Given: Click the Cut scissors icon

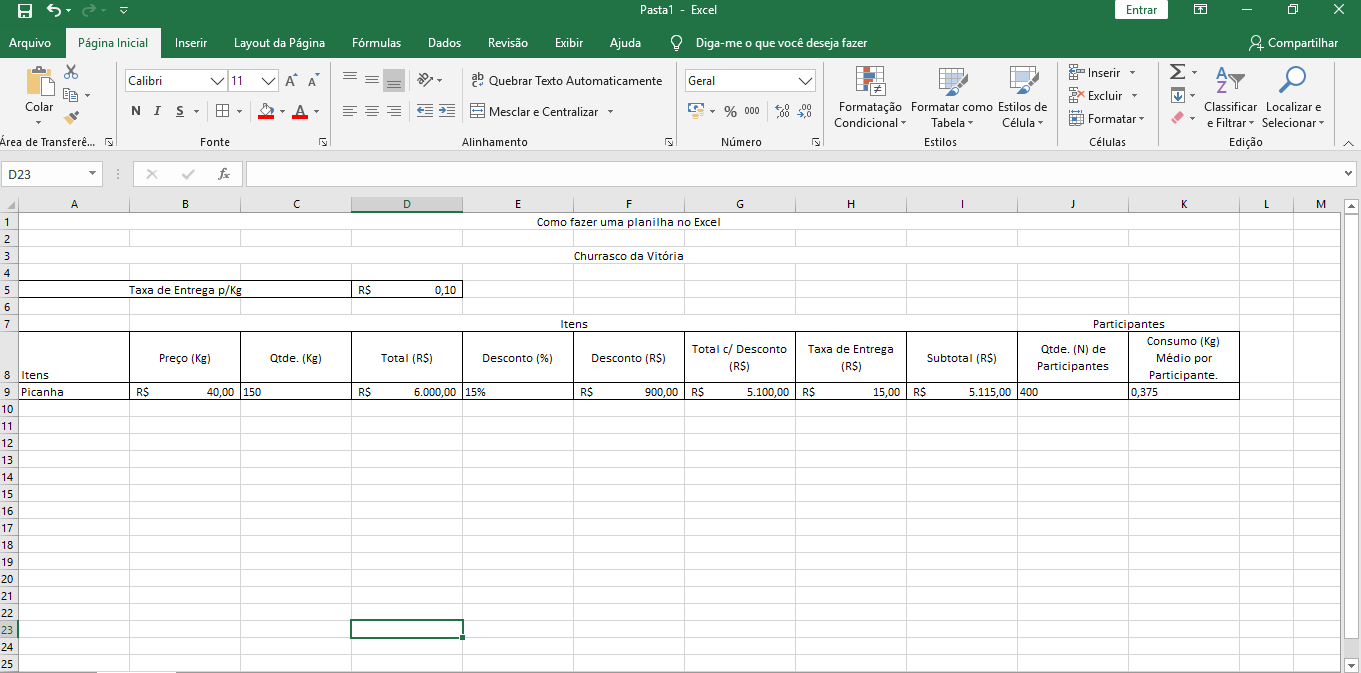Looking at the screenshot, I should 71,72.
